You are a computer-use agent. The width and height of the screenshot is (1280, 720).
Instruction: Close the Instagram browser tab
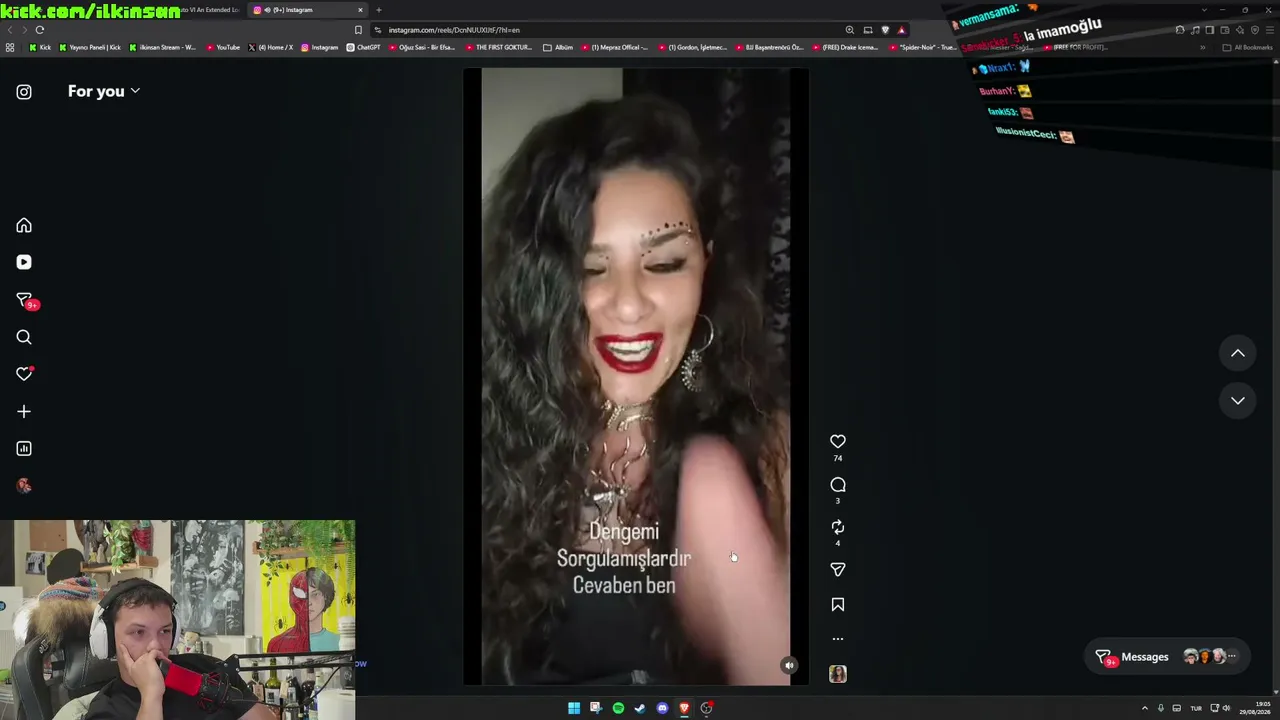click(360, 10)
